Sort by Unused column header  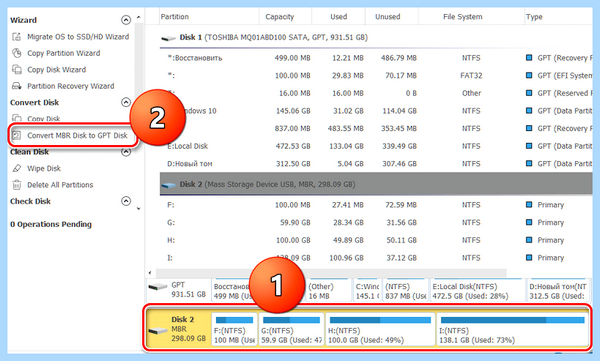click(x=388, y=17)
